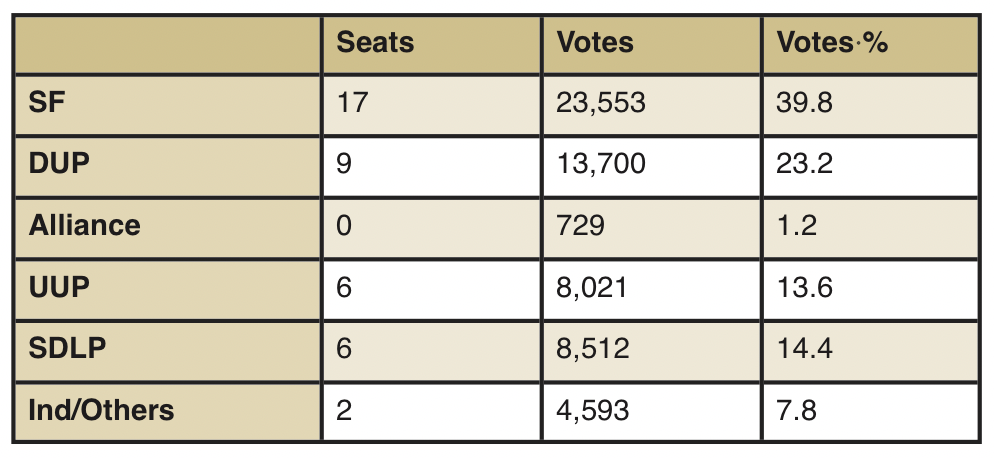This screenshot has width=994, height=458.
Task: Click the SDLP votes cell 8,512
Action: 591,348
